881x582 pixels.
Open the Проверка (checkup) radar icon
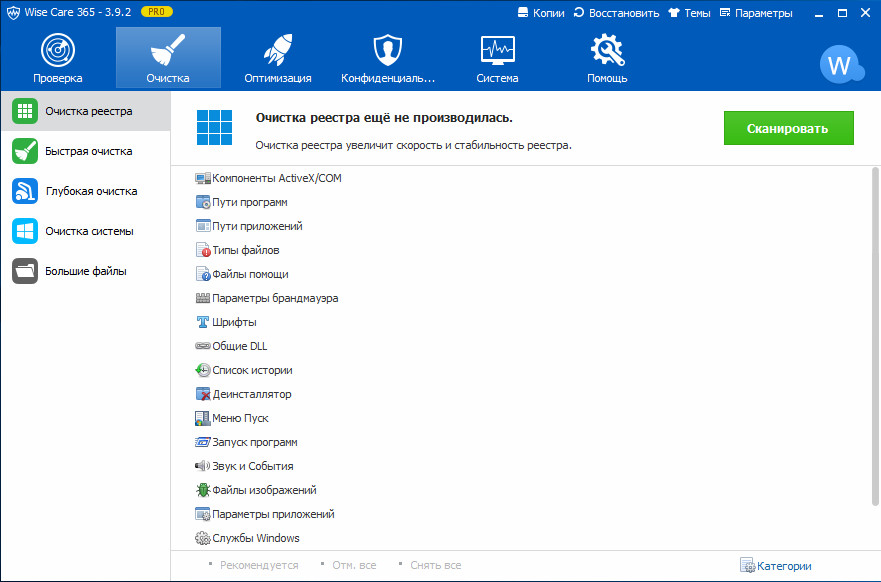tap(58, 49)
